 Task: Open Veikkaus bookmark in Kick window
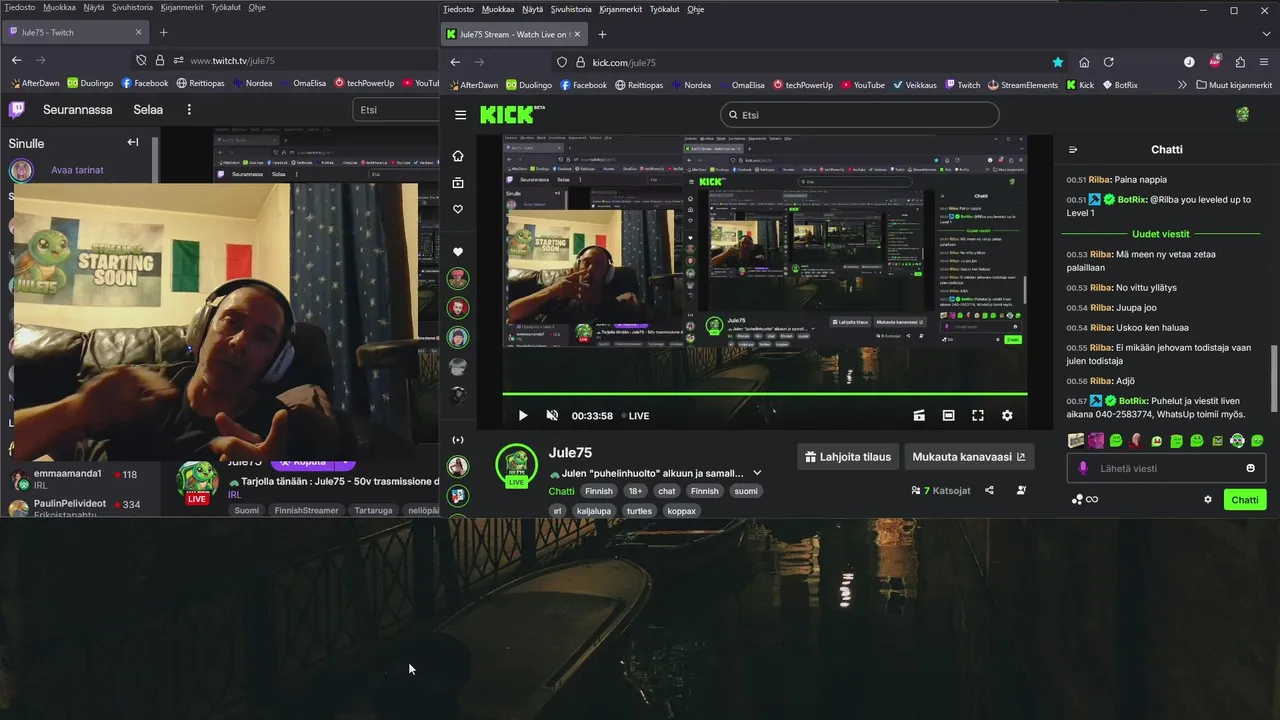tap(913, 85)
